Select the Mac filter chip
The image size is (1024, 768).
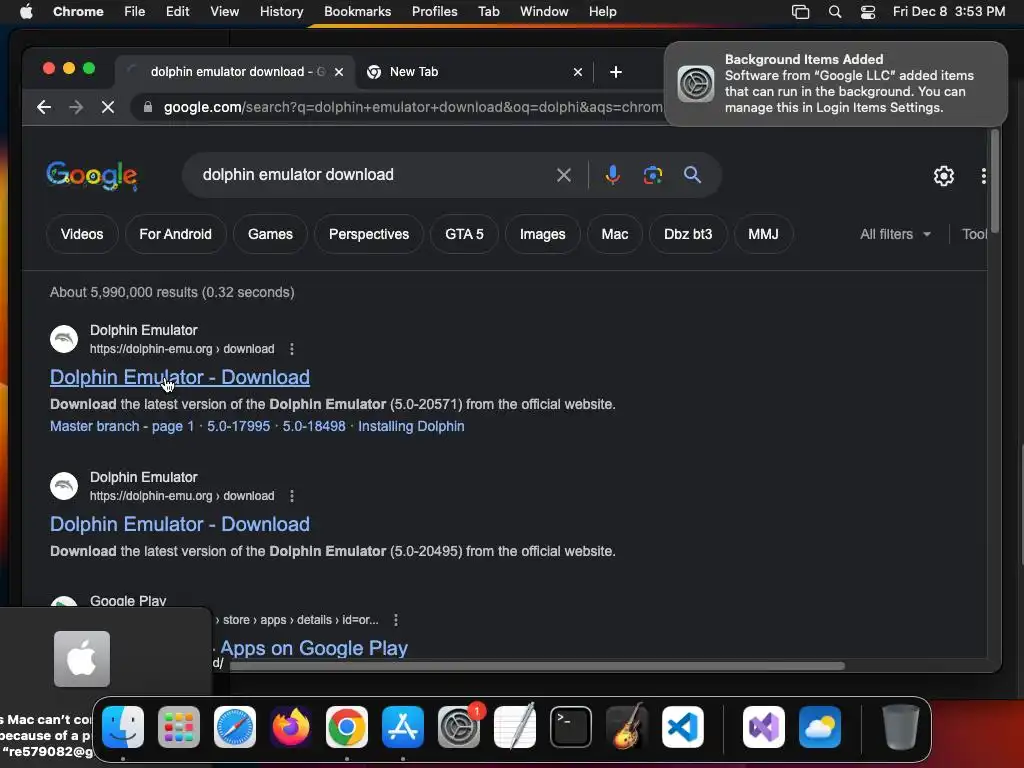coord(615,234)
